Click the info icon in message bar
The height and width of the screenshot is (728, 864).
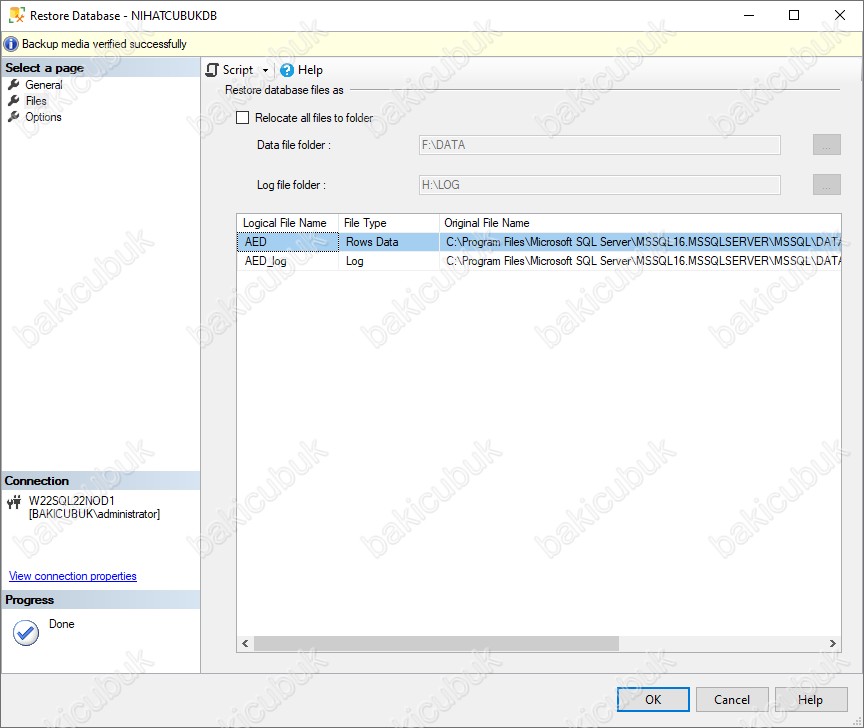pos(11,44)
